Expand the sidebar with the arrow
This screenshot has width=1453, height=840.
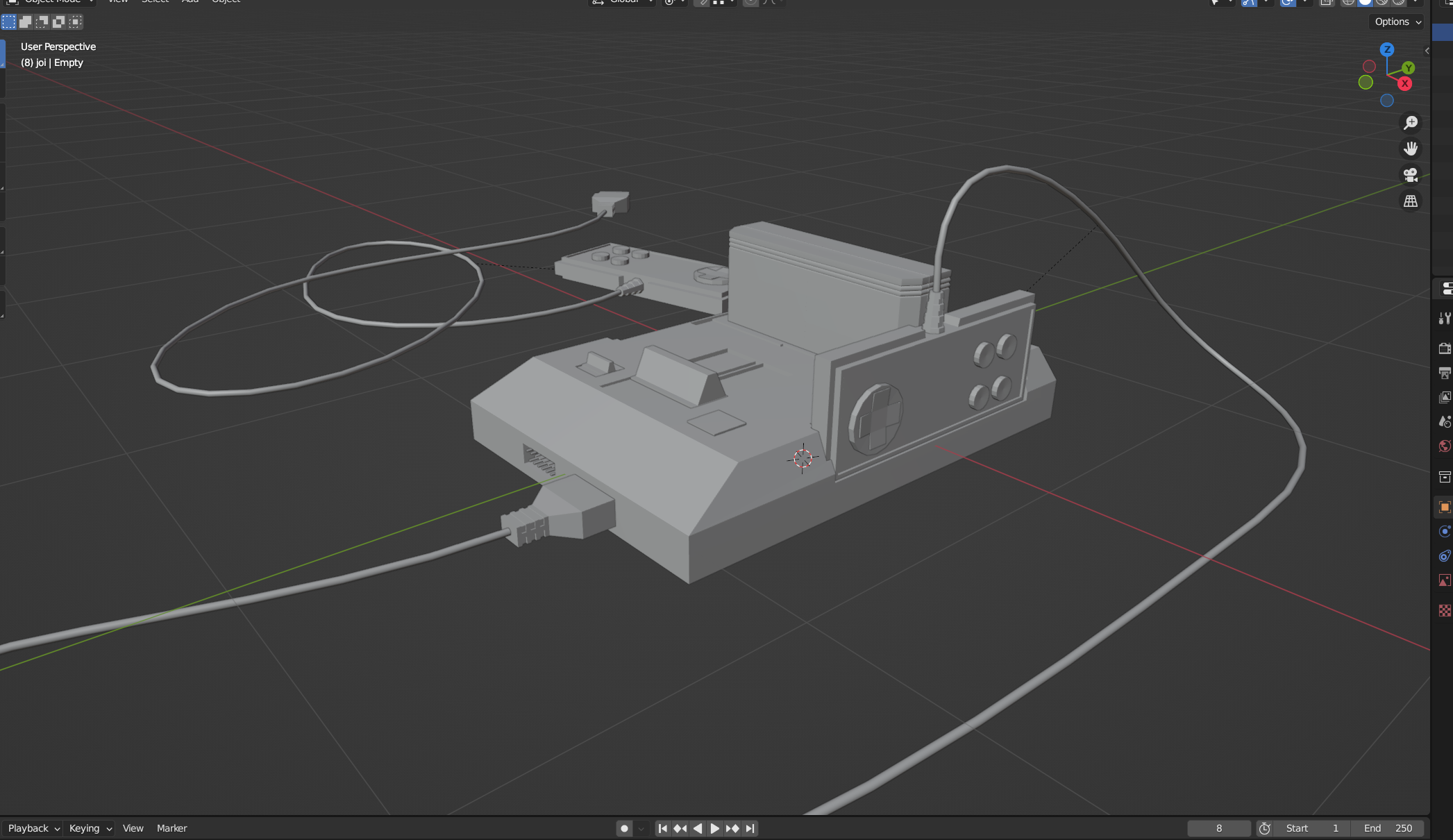click(1427, 51)
